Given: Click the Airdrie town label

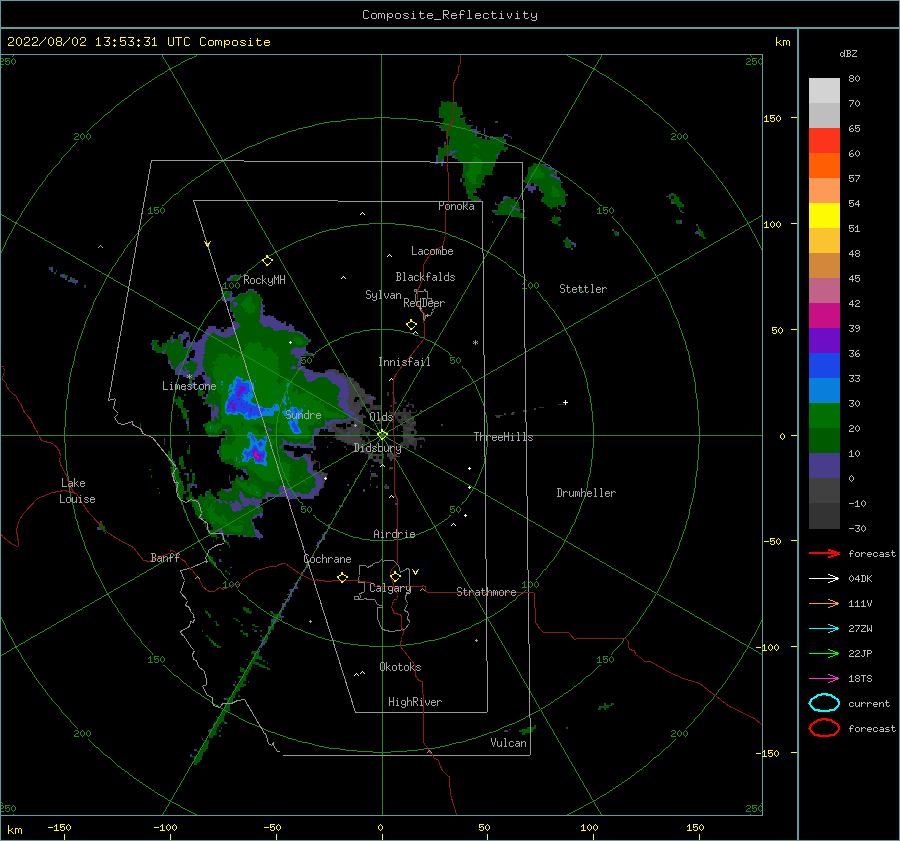Looking at the screenshot, I should [x=394, y=534].
